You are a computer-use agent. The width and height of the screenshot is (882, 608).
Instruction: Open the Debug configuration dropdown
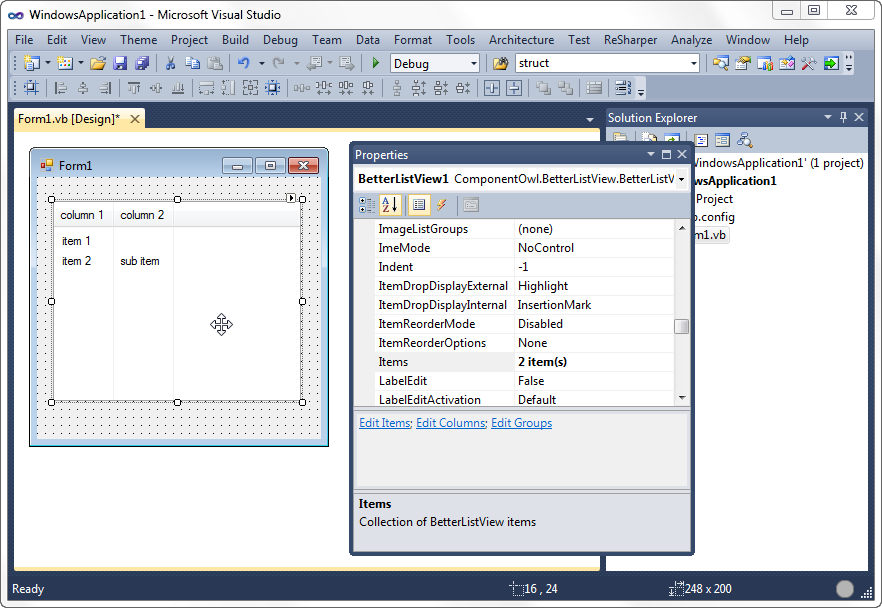point(473,63)
